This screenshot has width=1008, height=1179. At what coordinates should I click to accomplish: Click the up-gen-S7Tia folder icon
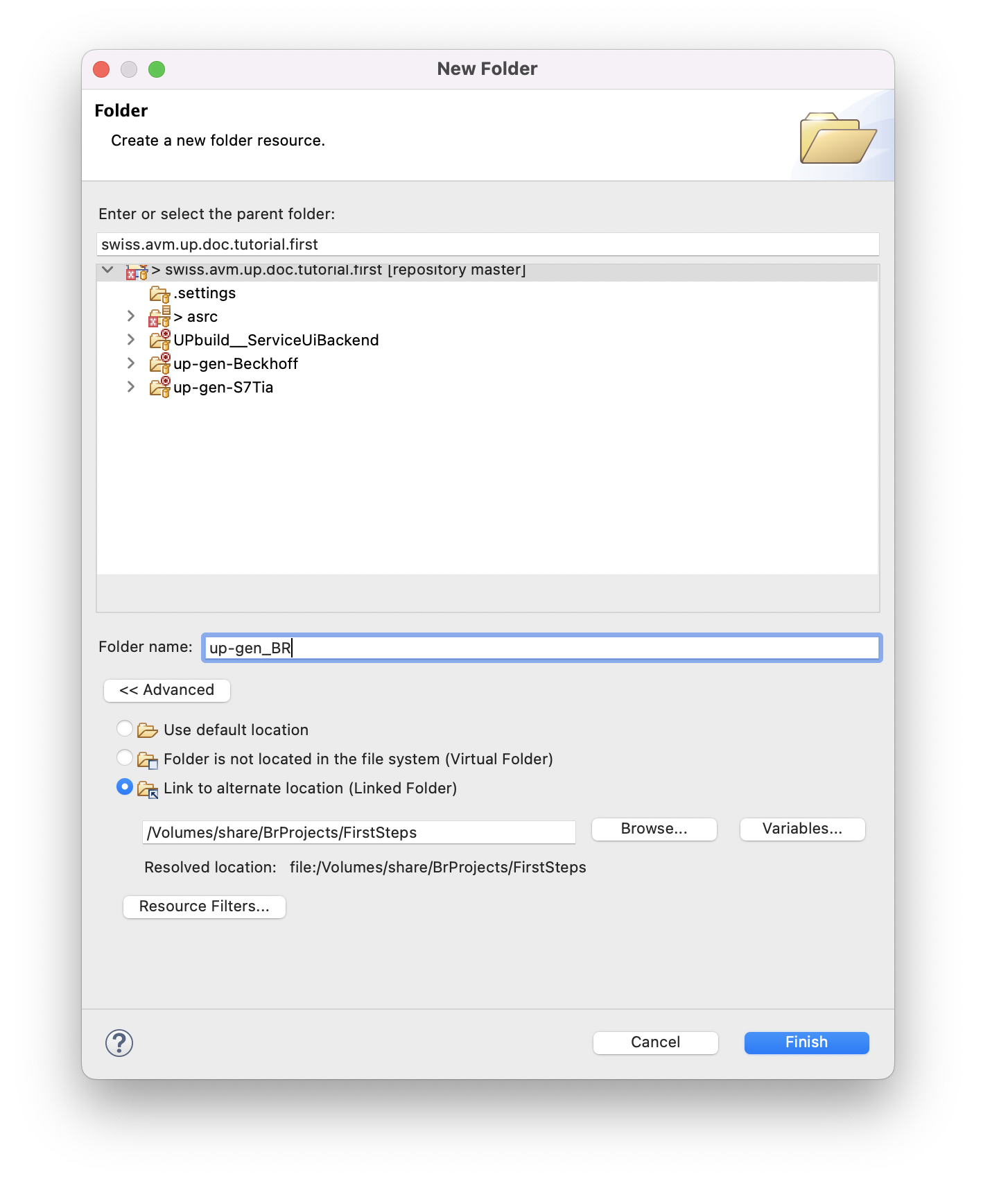(160, 387)
